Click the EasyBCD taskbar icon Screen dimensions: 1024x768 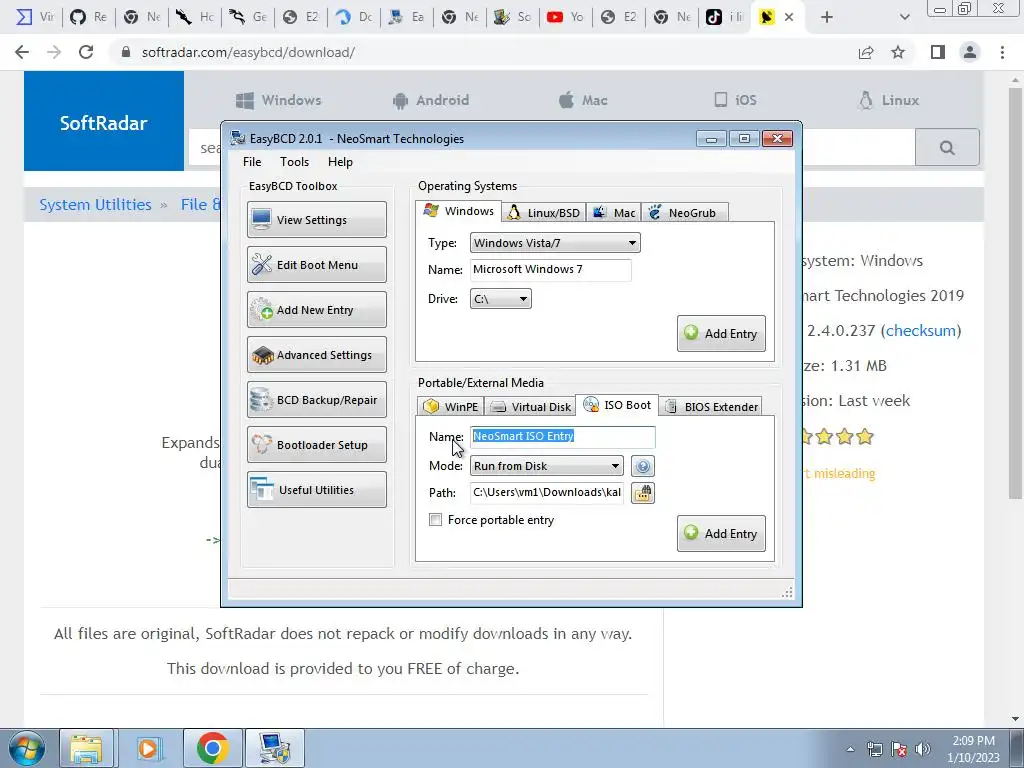275,748
